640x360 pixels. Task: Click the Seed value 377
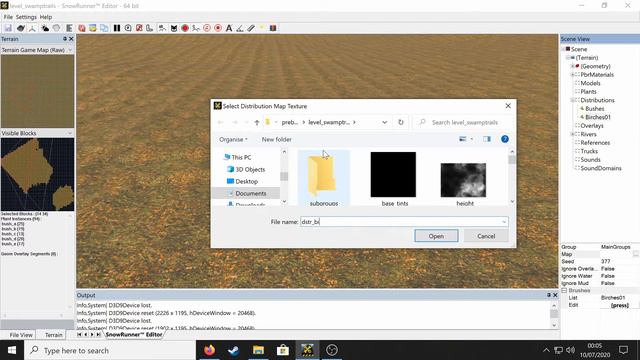pyautogui.click(x=605, y=261)
